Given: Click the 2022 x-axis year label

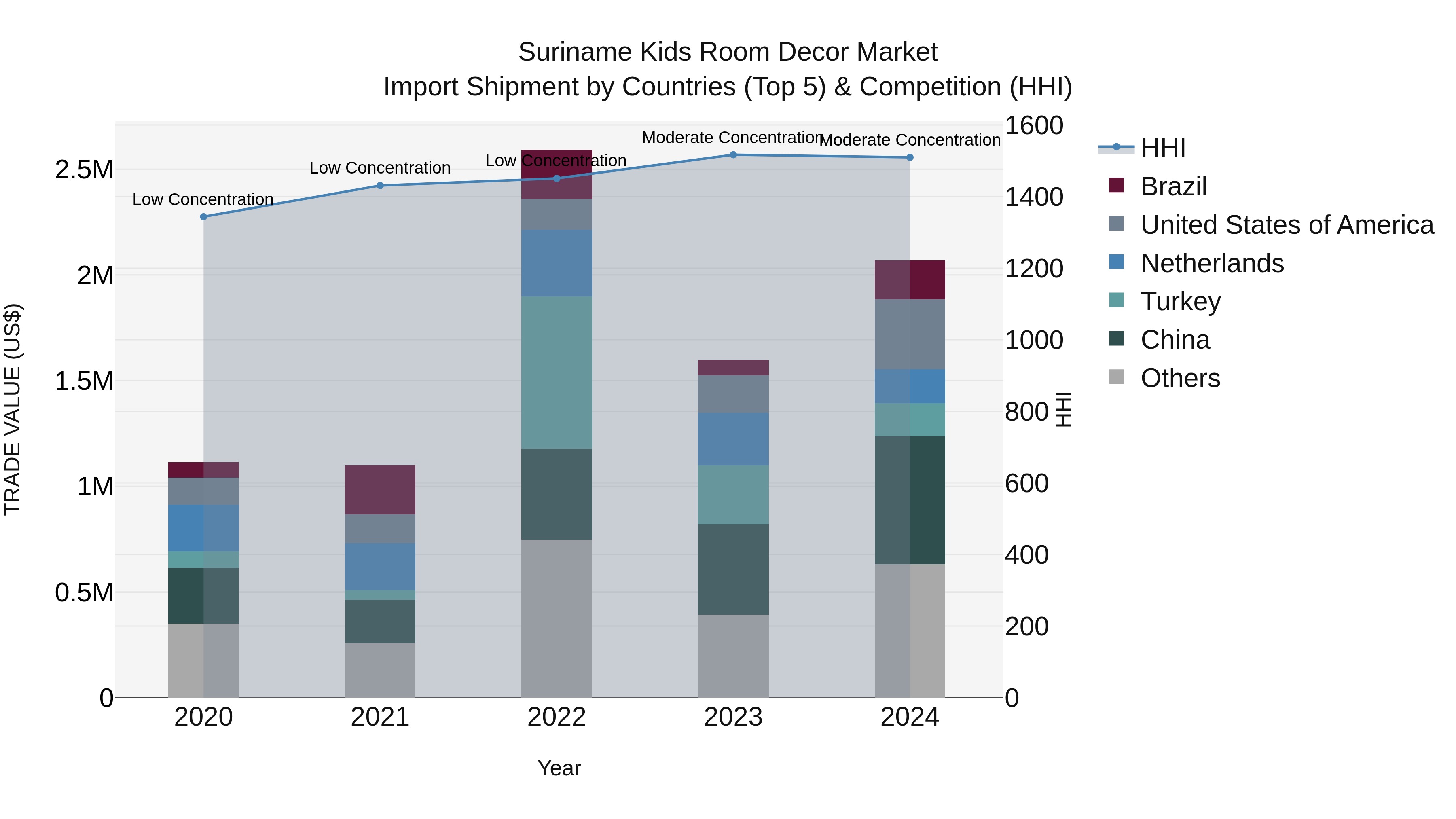Looking at the screenshot, I should (557, 717).
